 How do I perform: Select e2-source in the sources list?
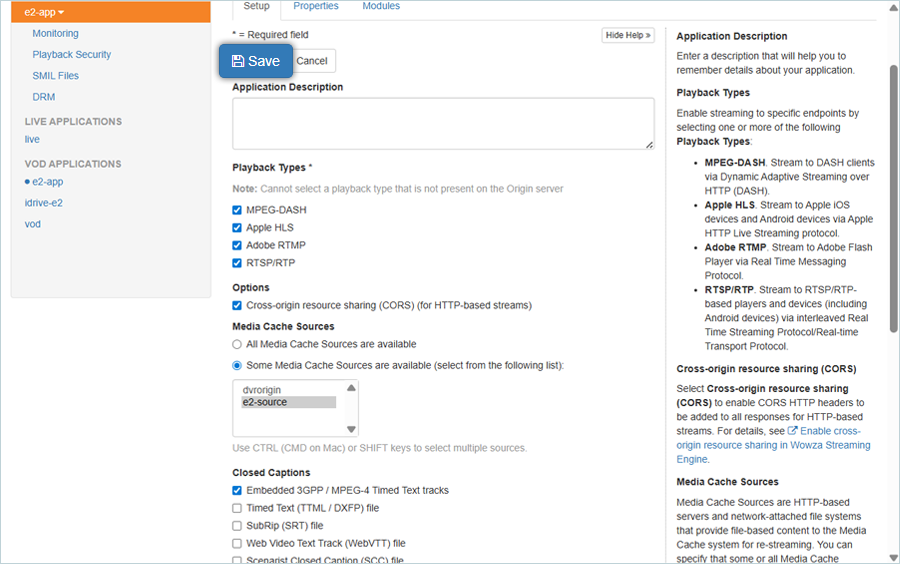[x=289, y=402]
